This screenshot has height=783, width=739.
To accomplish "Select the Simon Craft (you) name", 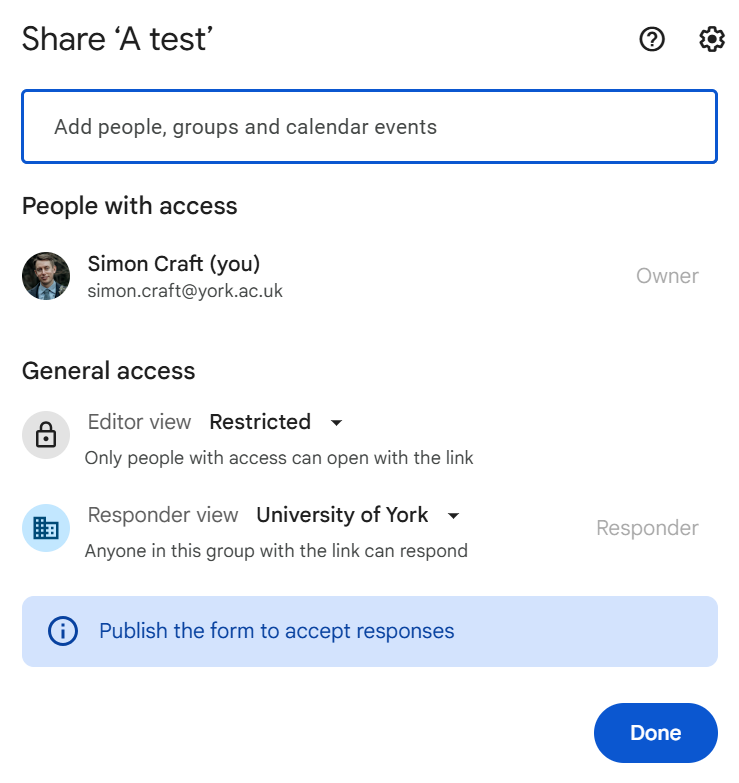I will 174,264.
